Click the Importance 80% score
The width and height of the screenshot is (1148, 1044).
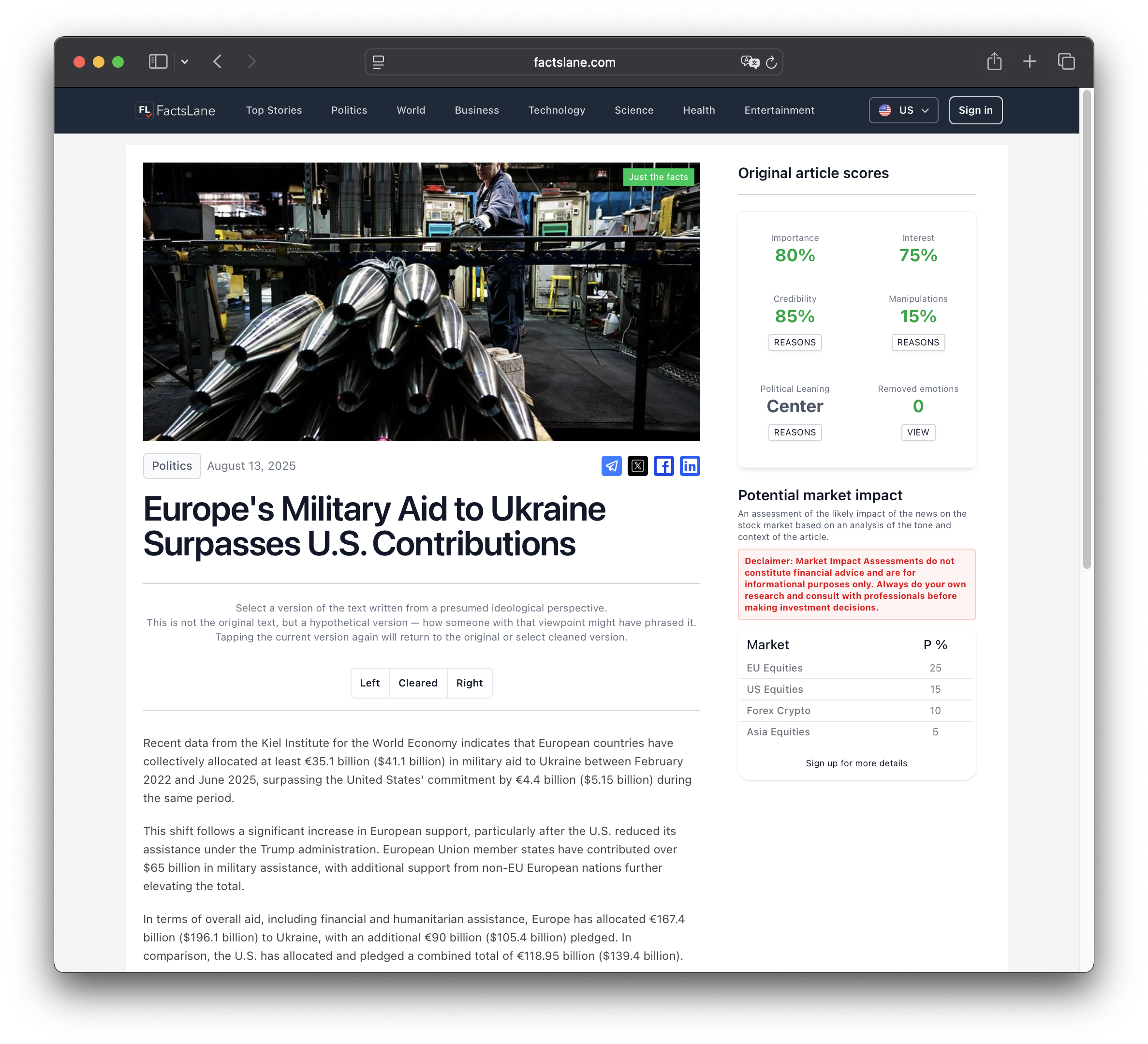[x=795, y=255]
